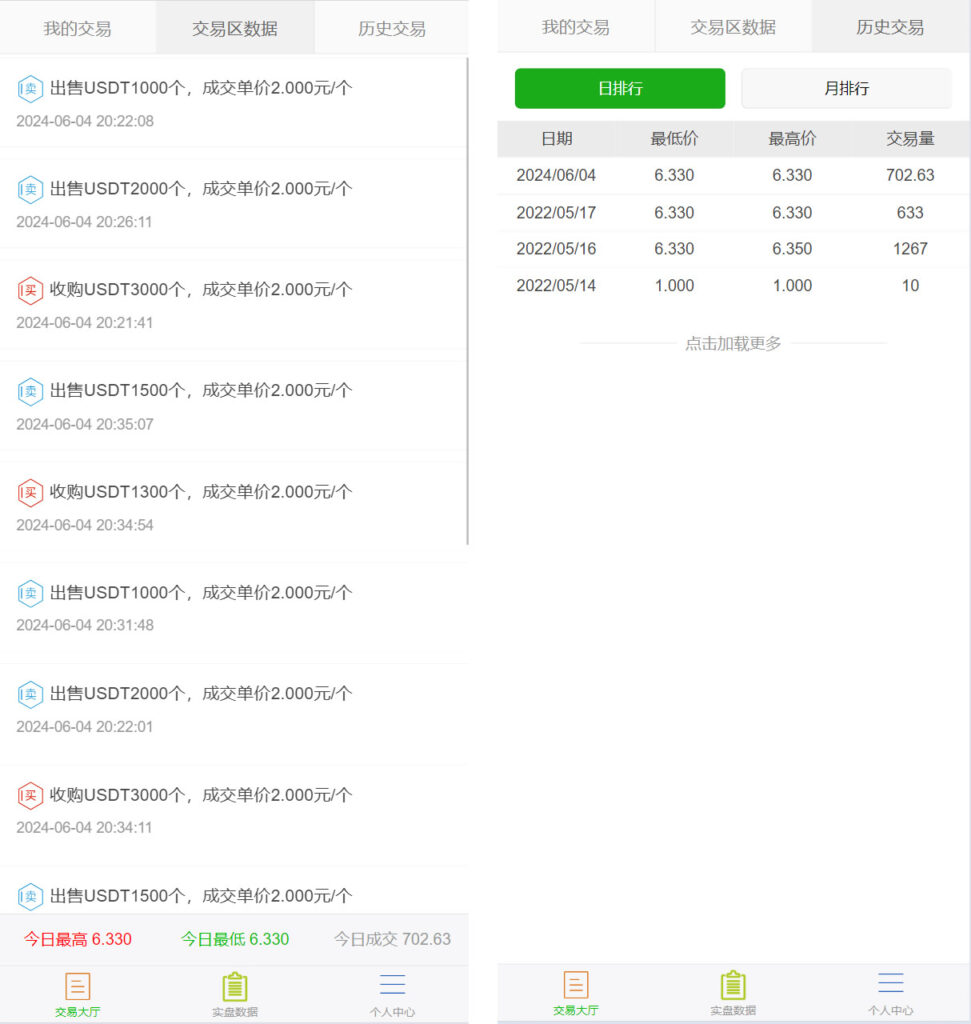The width and height of the screenshot is (971, 1024).
Task: Select the 交易大厅 icon on the right panel
Action: [x=575, y=990]
